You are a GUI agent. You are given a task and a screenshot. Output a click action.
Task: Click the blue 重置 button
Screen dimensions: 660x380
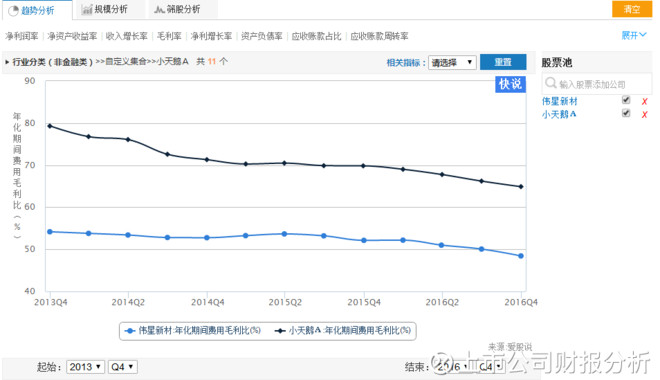coord(503,62)
